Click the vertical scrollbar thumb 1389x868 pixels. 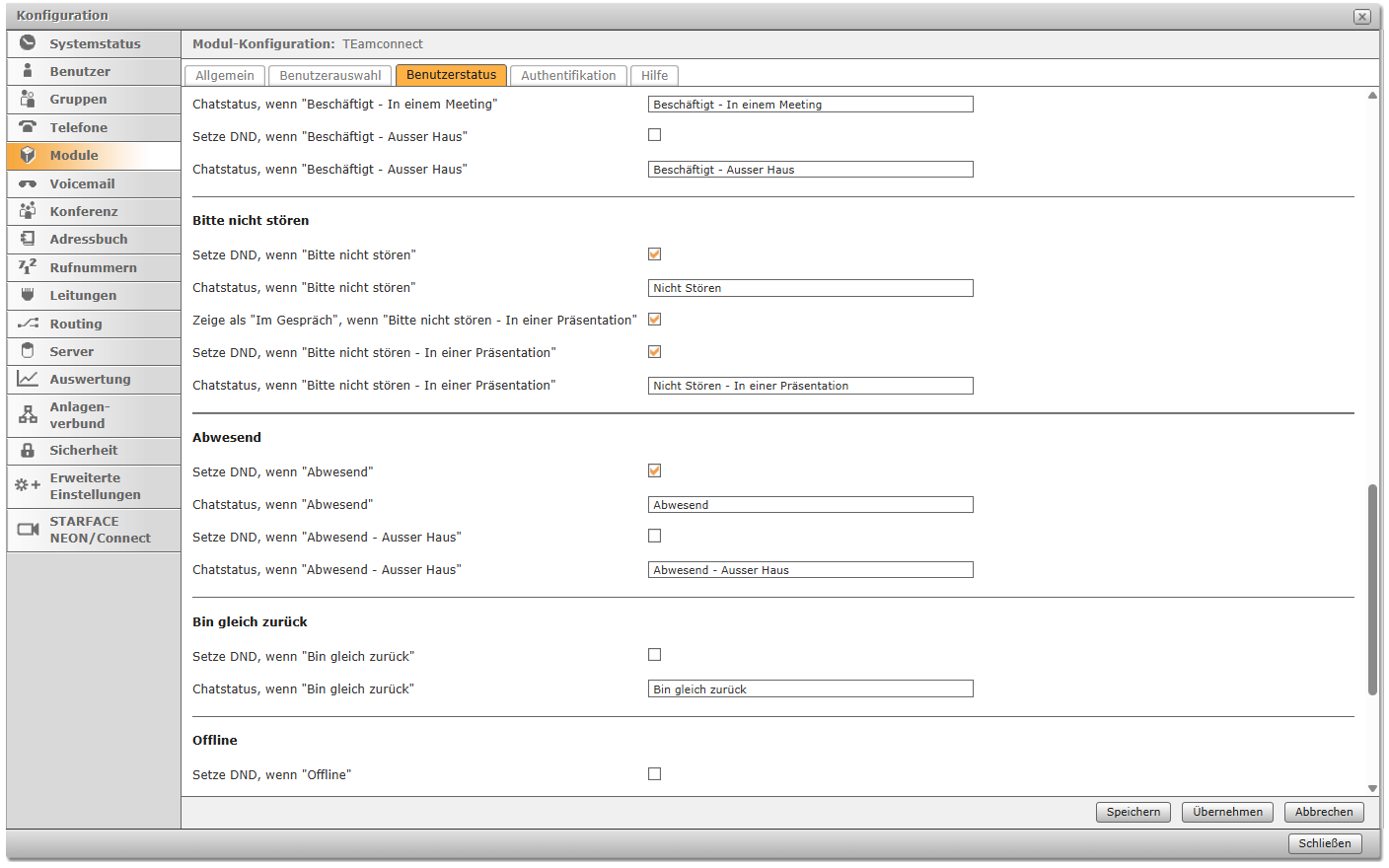coord(1372,590)
